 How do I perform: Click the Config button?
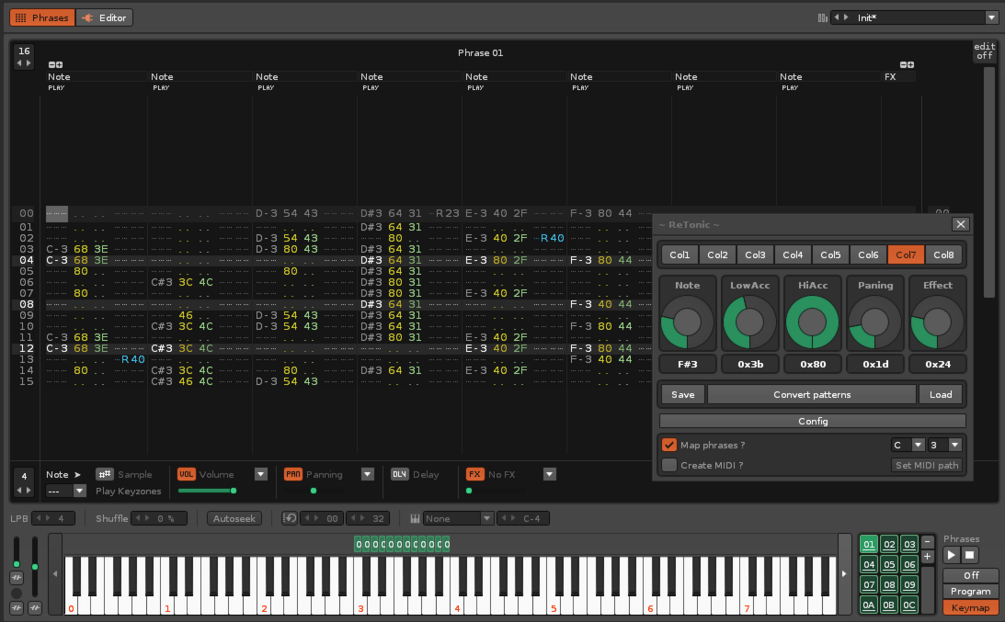812,421
